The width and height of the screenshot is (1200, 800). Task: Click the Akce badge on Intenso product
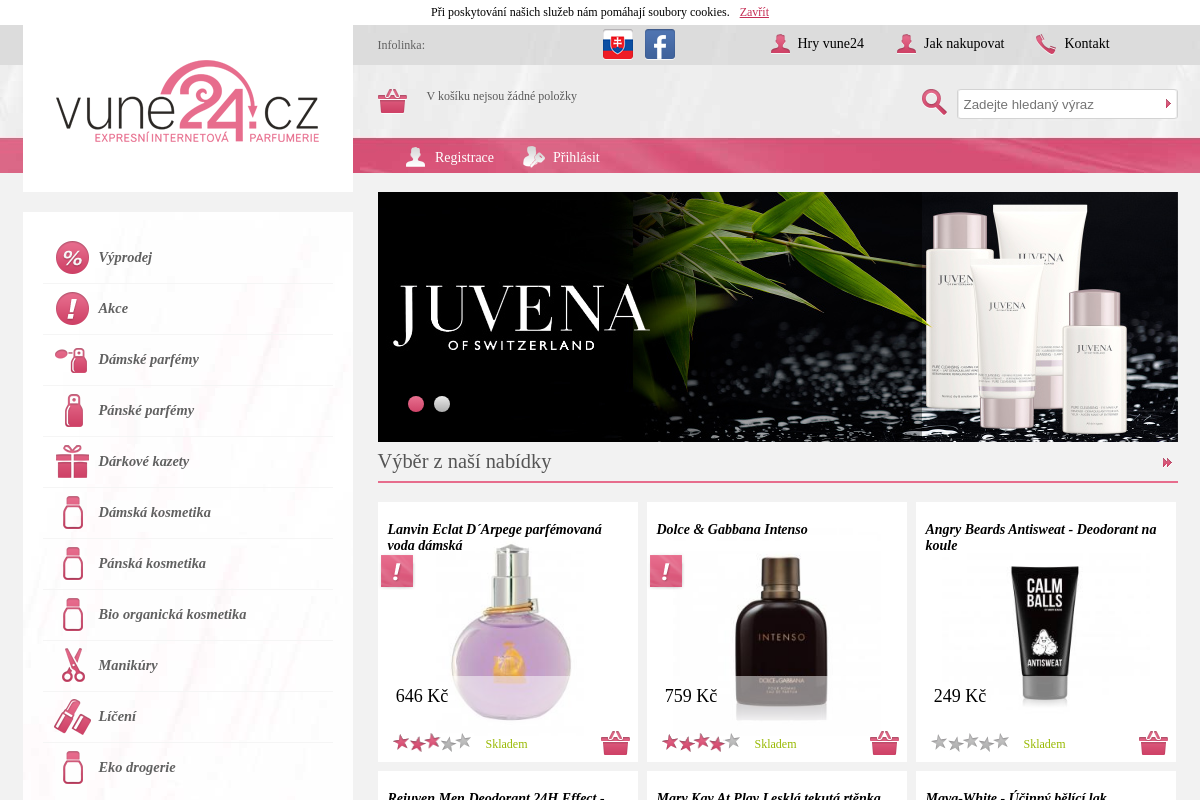click(x=666, y=571)
